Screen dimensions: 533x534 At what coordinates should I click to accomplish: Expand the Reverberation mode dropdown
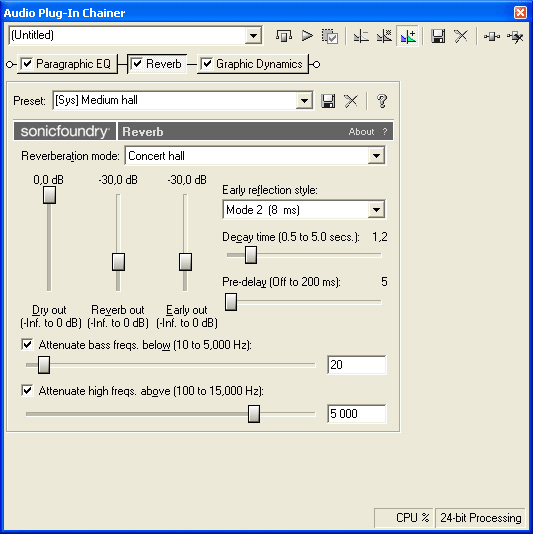[x=376, y=156]
